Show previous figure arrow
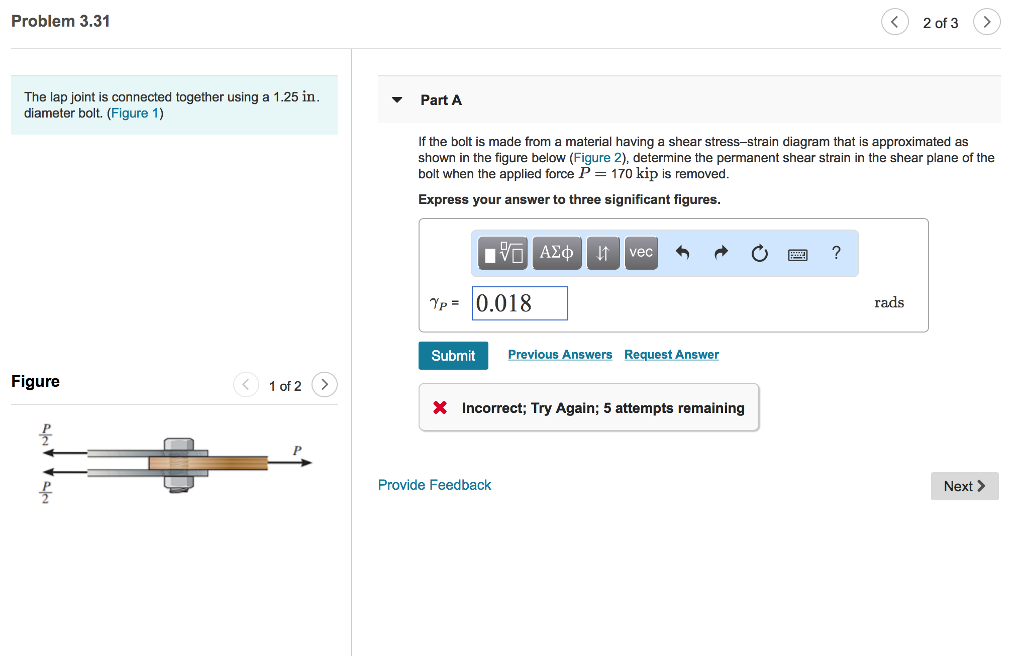Screen dimensions: 1024x656 click(x=246, y=385)
